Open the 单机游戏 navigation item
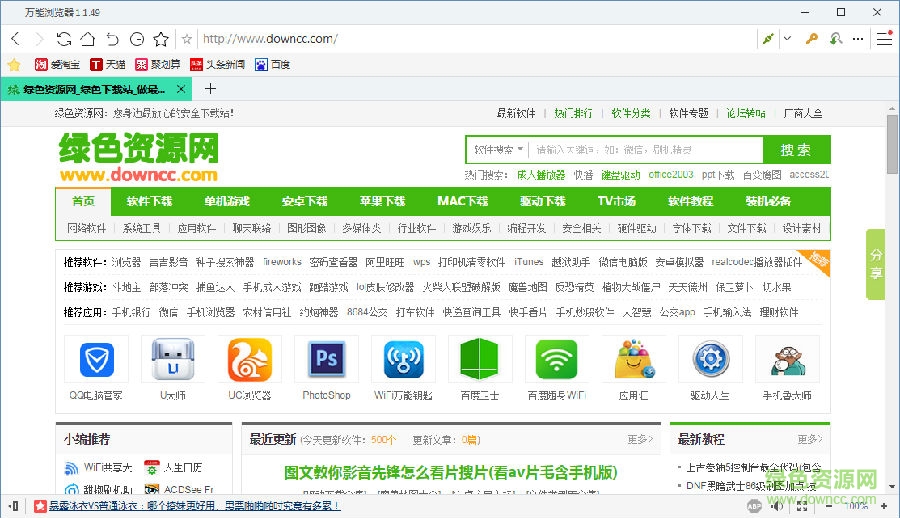Screen dimensions: 900x518 click(227, 201)
